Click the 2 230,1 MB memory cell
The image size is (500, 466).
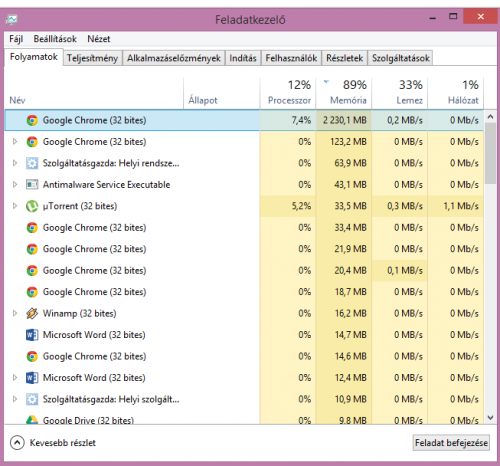point(344,120)
